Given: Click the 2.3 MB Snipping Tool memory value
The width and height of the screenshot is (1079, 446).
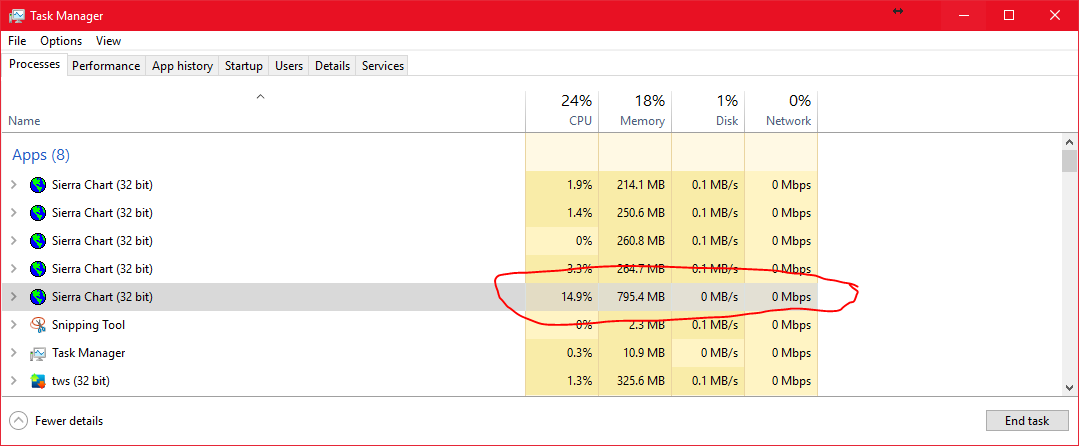Looking at the screenshot, I should (x=647, y=325).
